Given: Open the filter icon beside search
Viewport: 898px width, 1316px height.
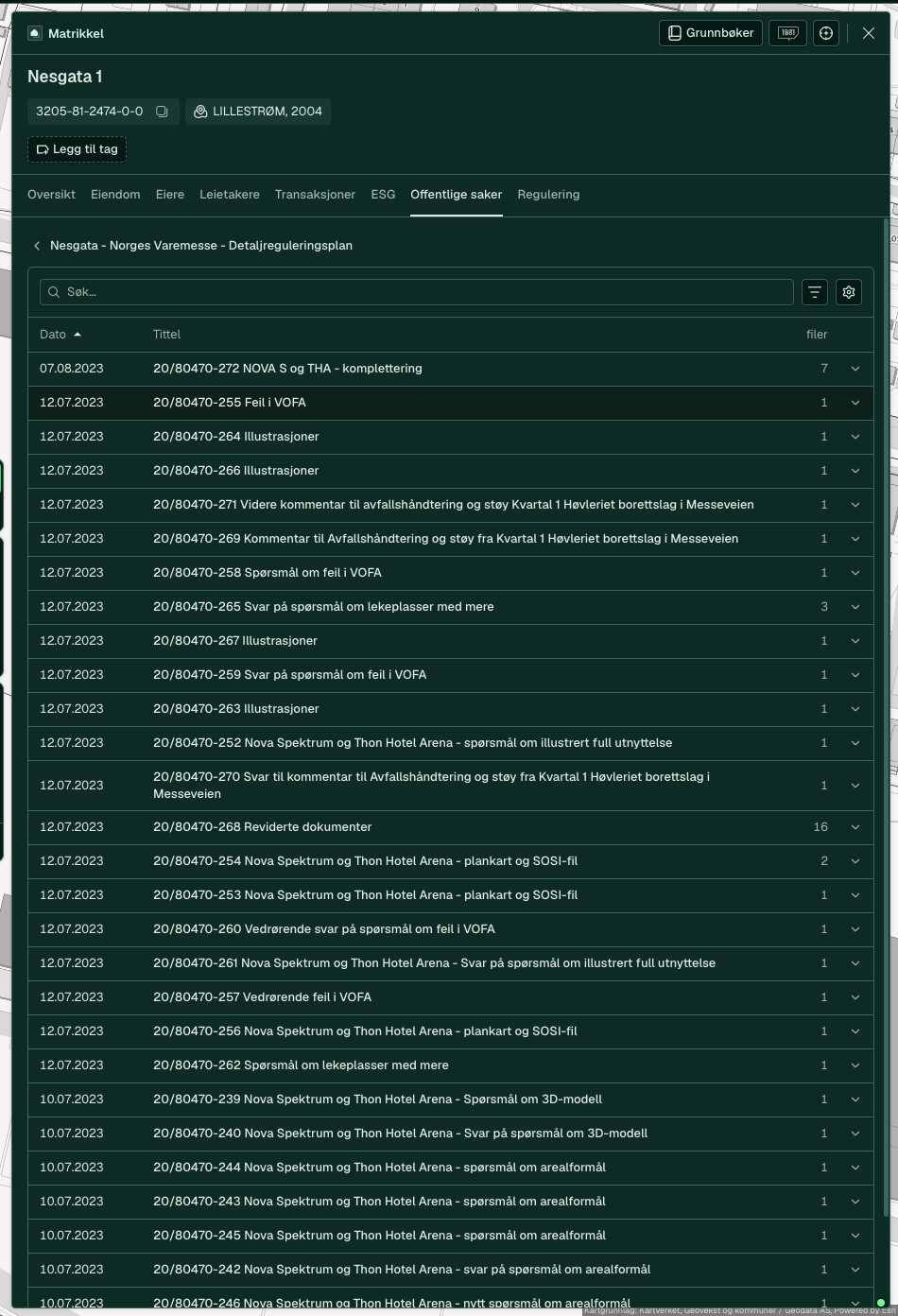Looking at the screenshot, I should (x=815, y=292).
